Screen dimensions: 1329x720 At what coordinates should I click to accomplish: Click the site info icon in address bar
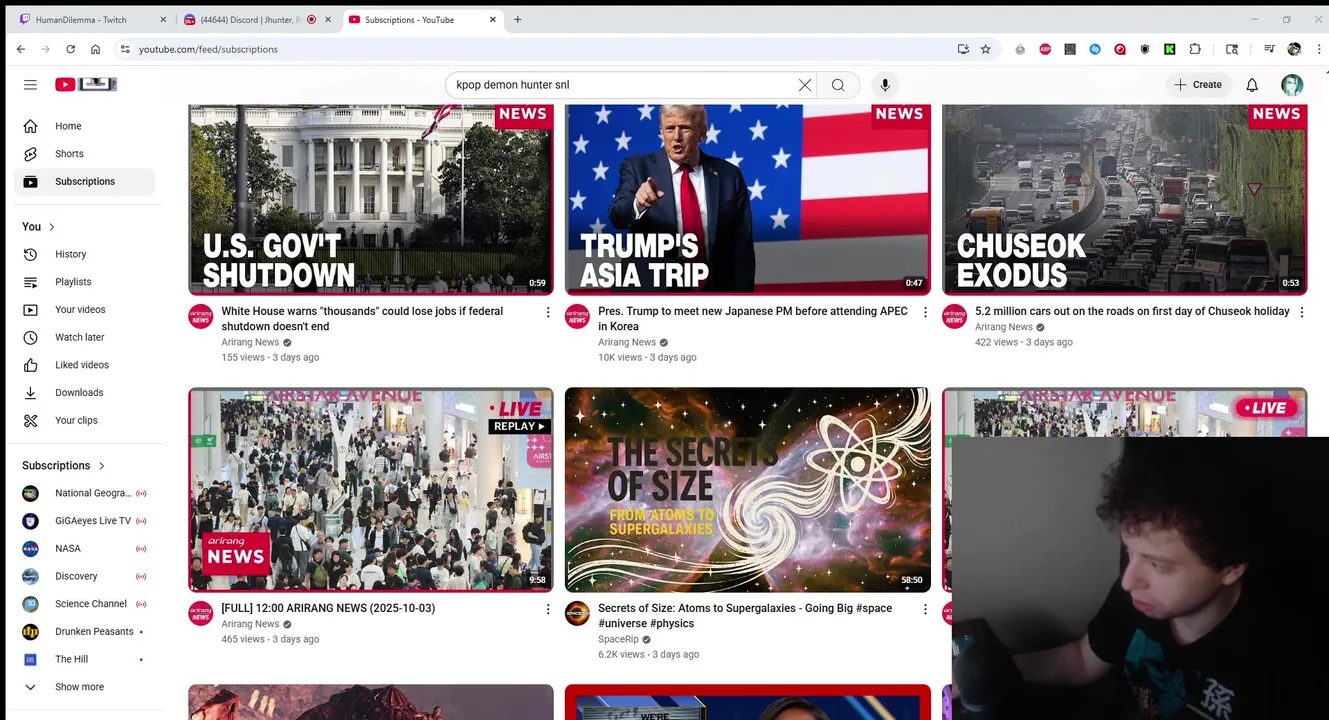pyautogui.click(x=125, y=49)
